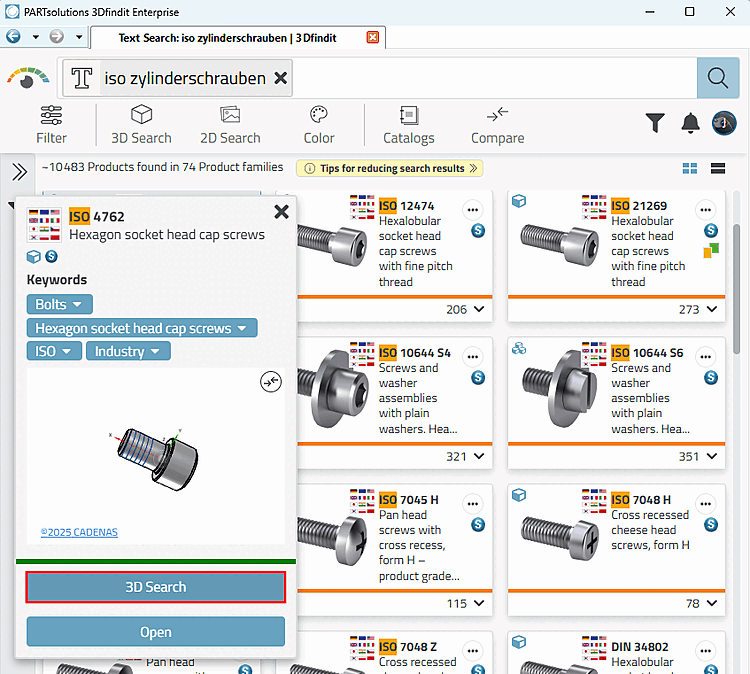The image size is (750, 674).
Task: Click the blue S icon on ISO 7048 H
Action: [711, 525]
